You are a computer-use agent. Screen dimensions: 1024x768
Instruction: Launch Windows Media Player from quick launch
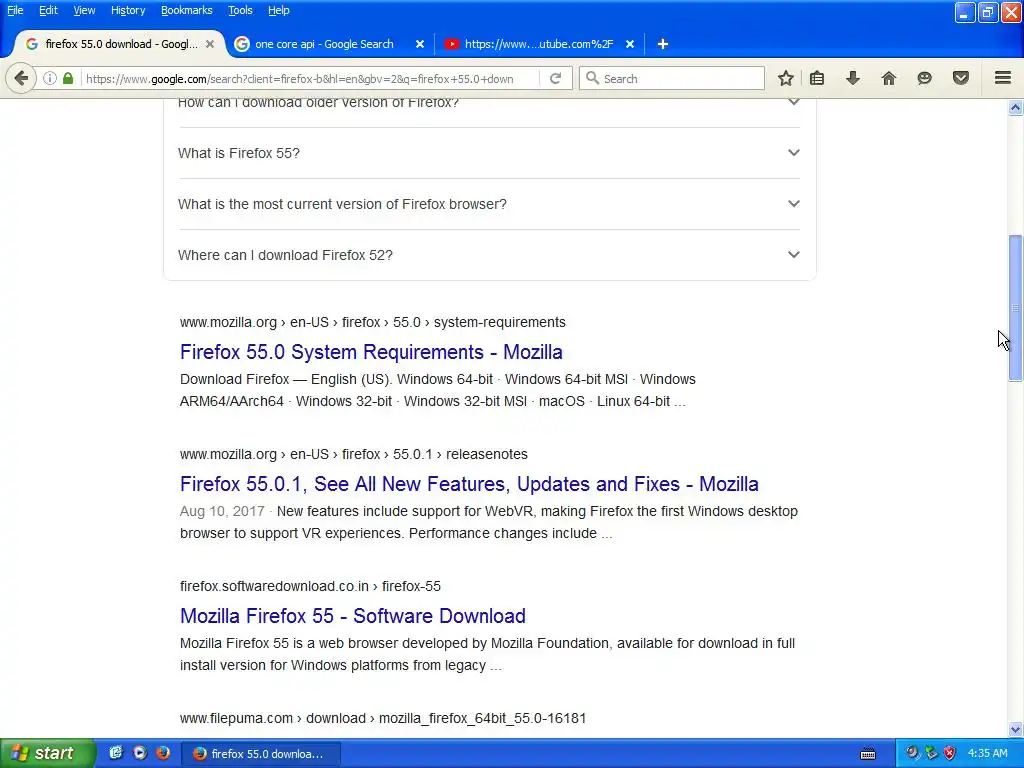[x=140, y=753]
